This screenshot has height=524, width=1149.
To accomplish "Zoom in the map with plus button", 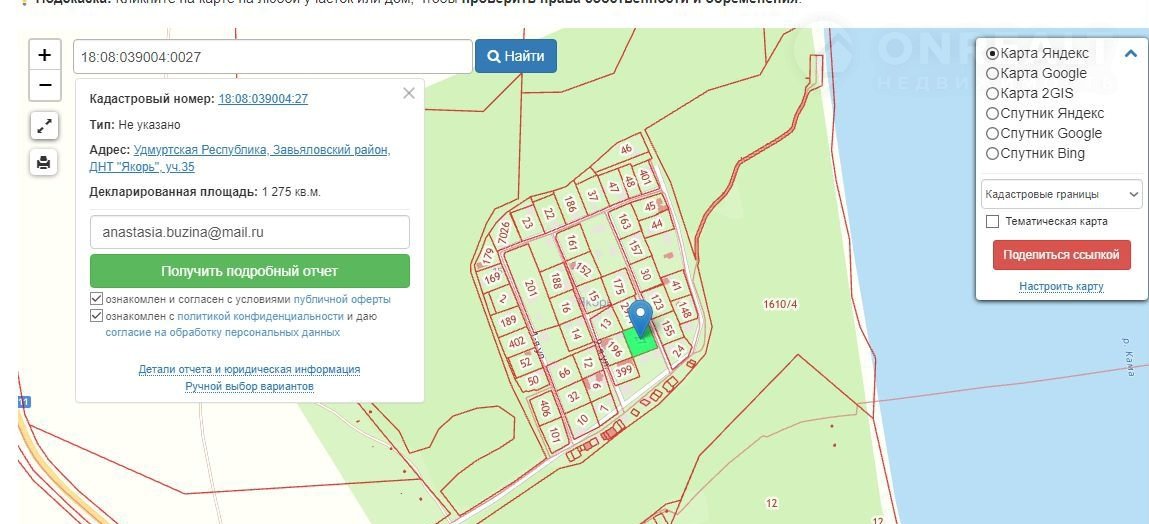I will 44,56.
